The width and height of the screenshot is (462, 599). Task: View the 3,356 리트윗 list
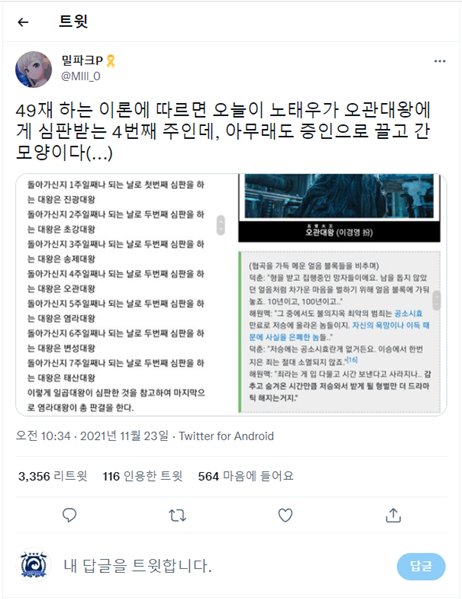[53, 476]
